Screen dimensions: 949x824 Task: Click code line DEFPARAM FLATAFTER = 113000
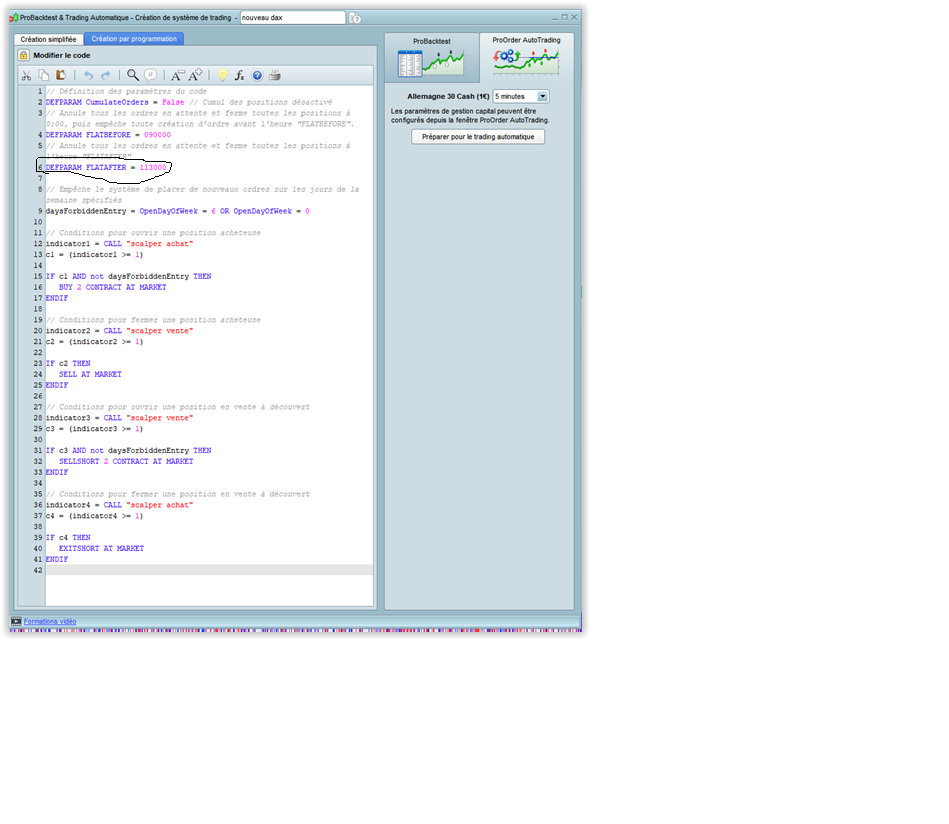[106, 168]
